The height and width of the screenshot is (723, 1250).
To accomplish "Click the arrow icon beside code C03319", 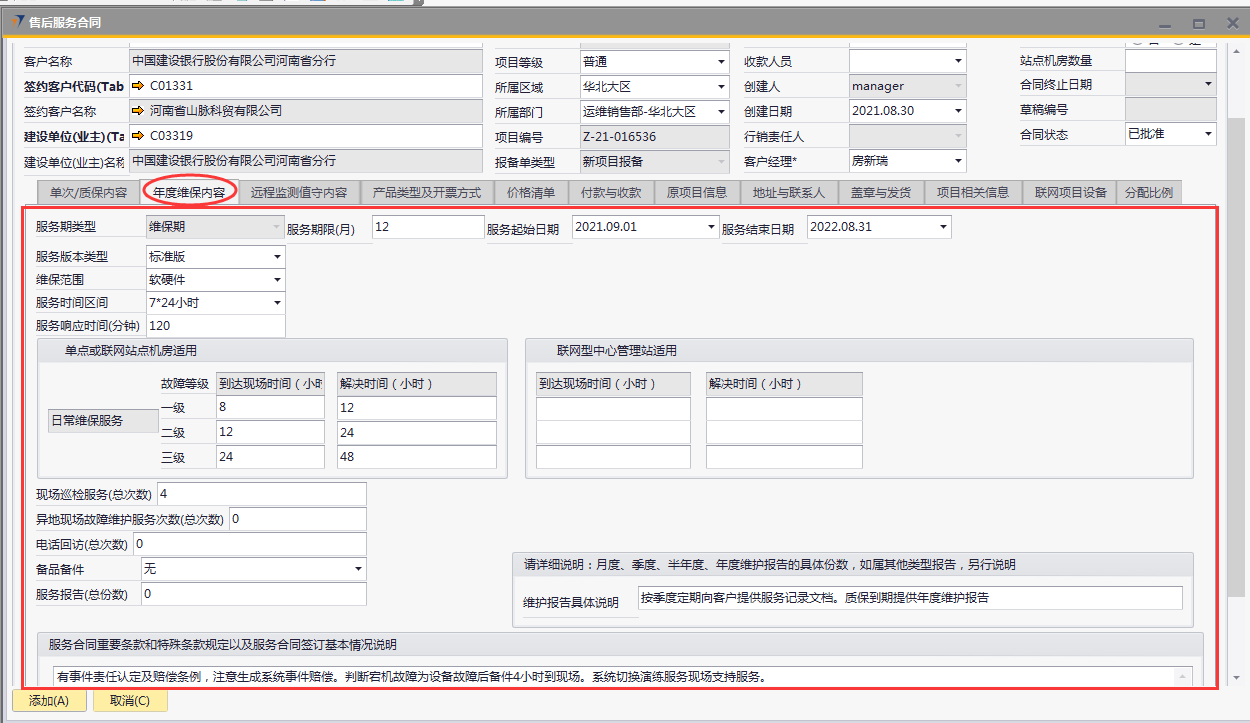I will tap(138, 136).
